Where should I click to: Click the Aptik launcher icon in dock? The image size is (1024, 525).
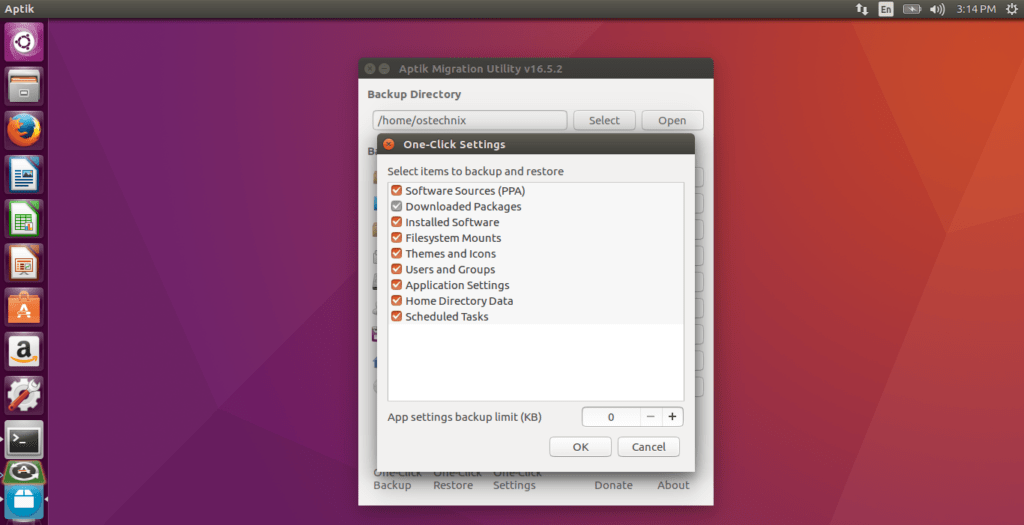[24, 501]
